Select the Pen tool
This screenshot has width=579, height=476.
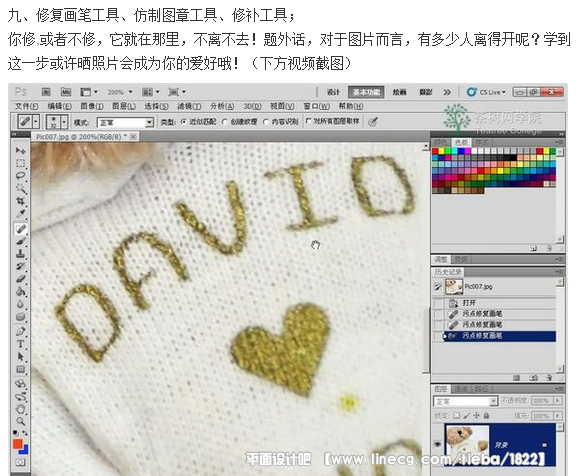20,331
